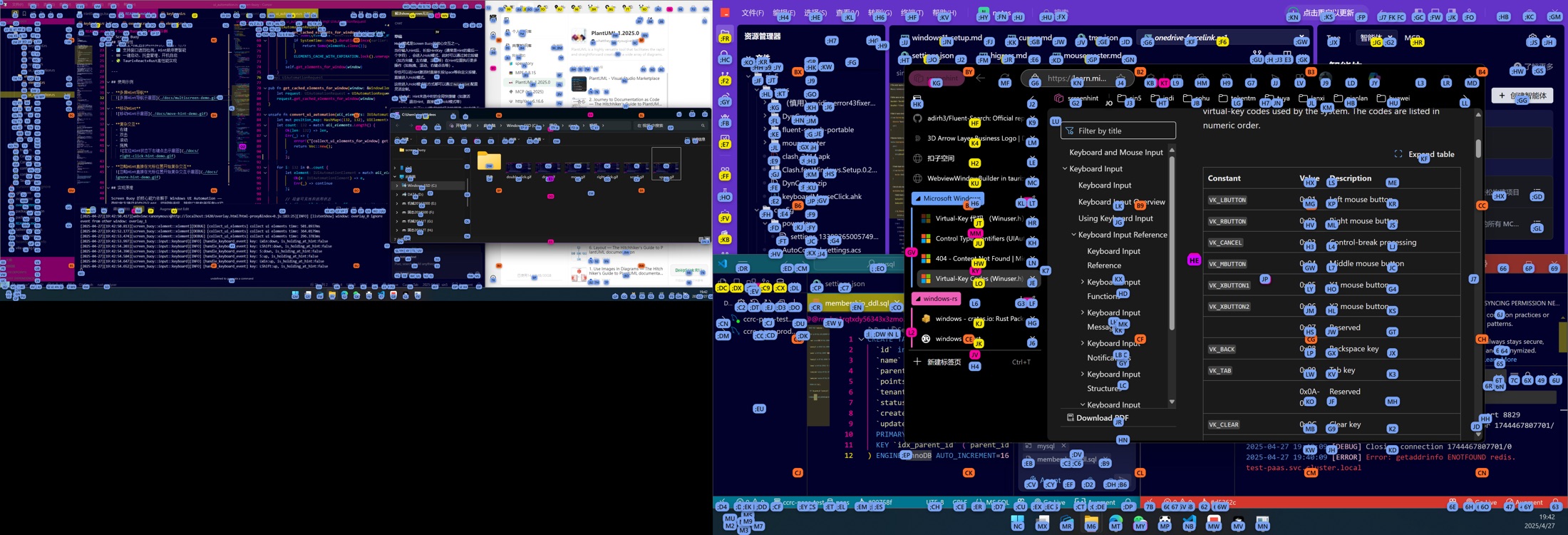Open the Windows Start button on the taskbar

pyautogui.click(x=1018, y=523)
